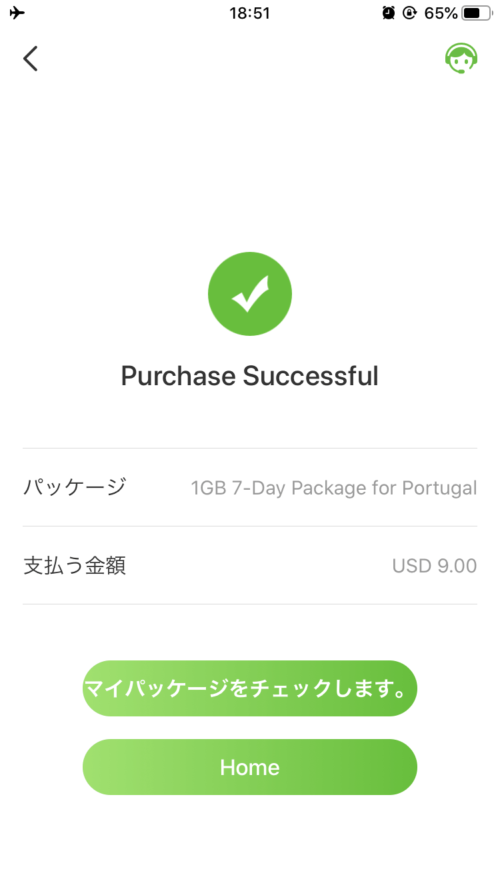Screen dimensions: 500x889
Task: Tap the alarm clock status icon
Action: click(x=388, y=12)
